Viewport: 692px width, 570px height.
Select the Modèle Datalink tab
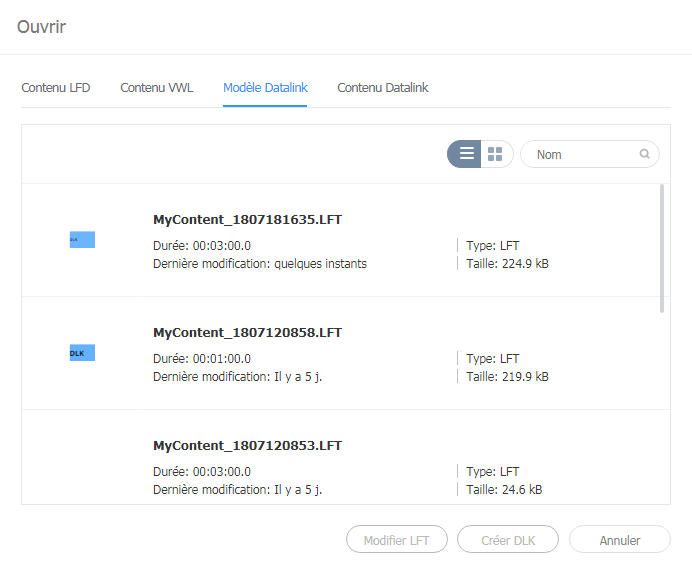coord(265,88)
